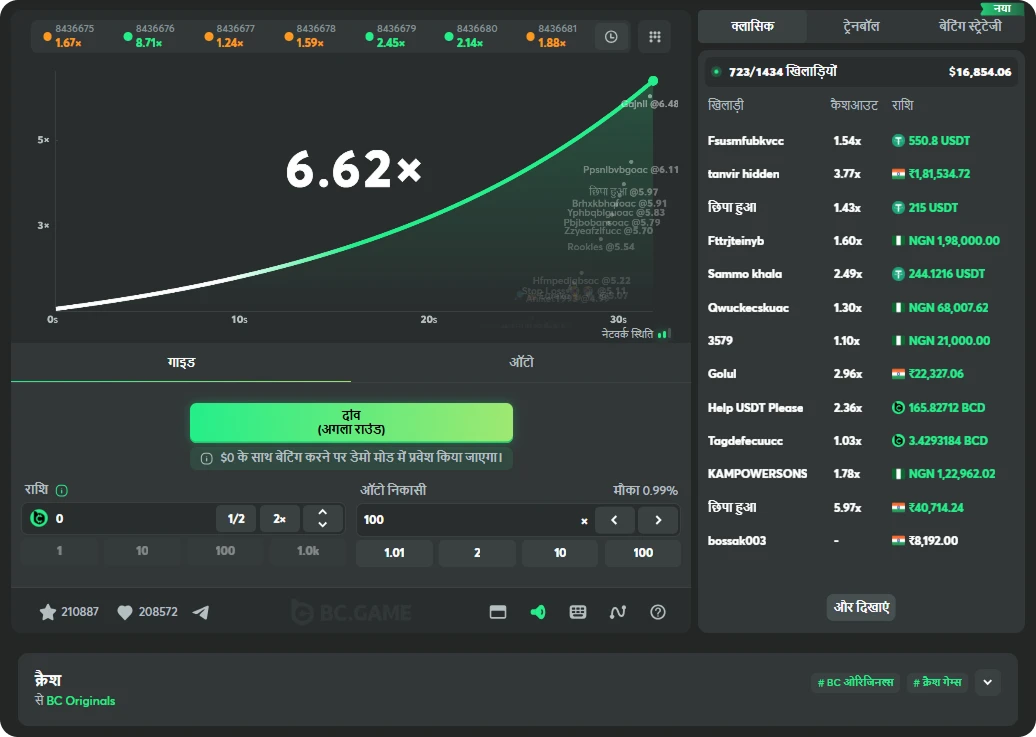Open round history clock icon
Screen dimensions: 1036x737
tap(611, 37)
